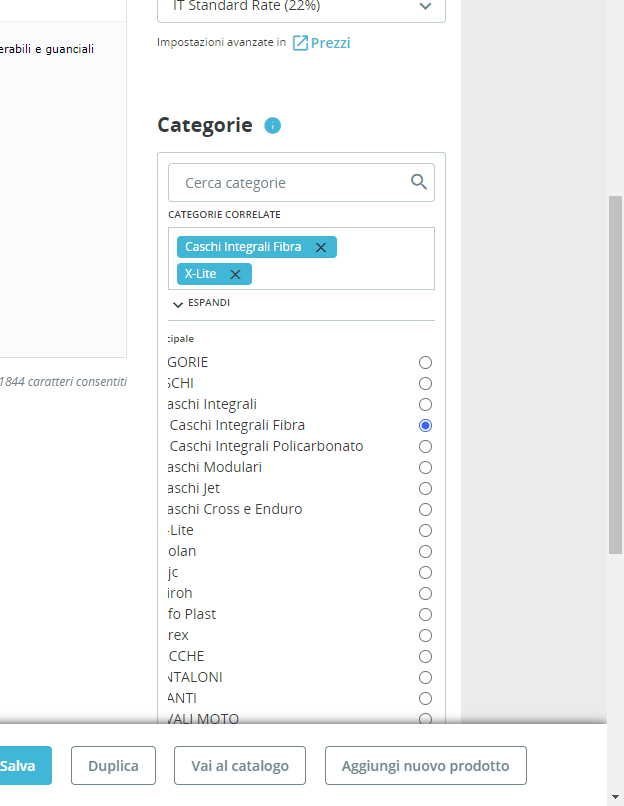This screenshot has height=806, width=624.
Task: Select the Caschi Integrali Policarbonato radio button
Action: point(425,446)
